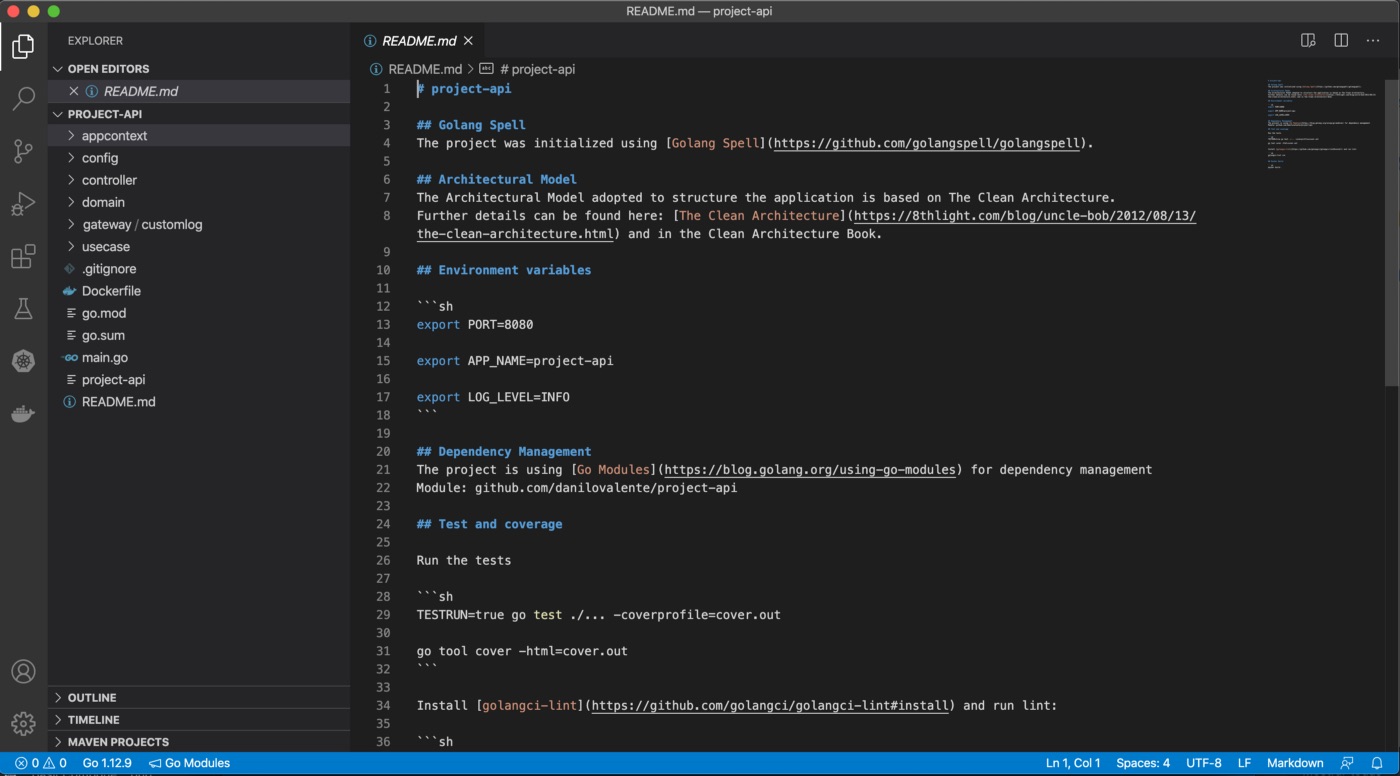Image resolution: width=1400 pixels, height=776 pixels.
Task: Open the Source Control view
Action: coord(23,151)
